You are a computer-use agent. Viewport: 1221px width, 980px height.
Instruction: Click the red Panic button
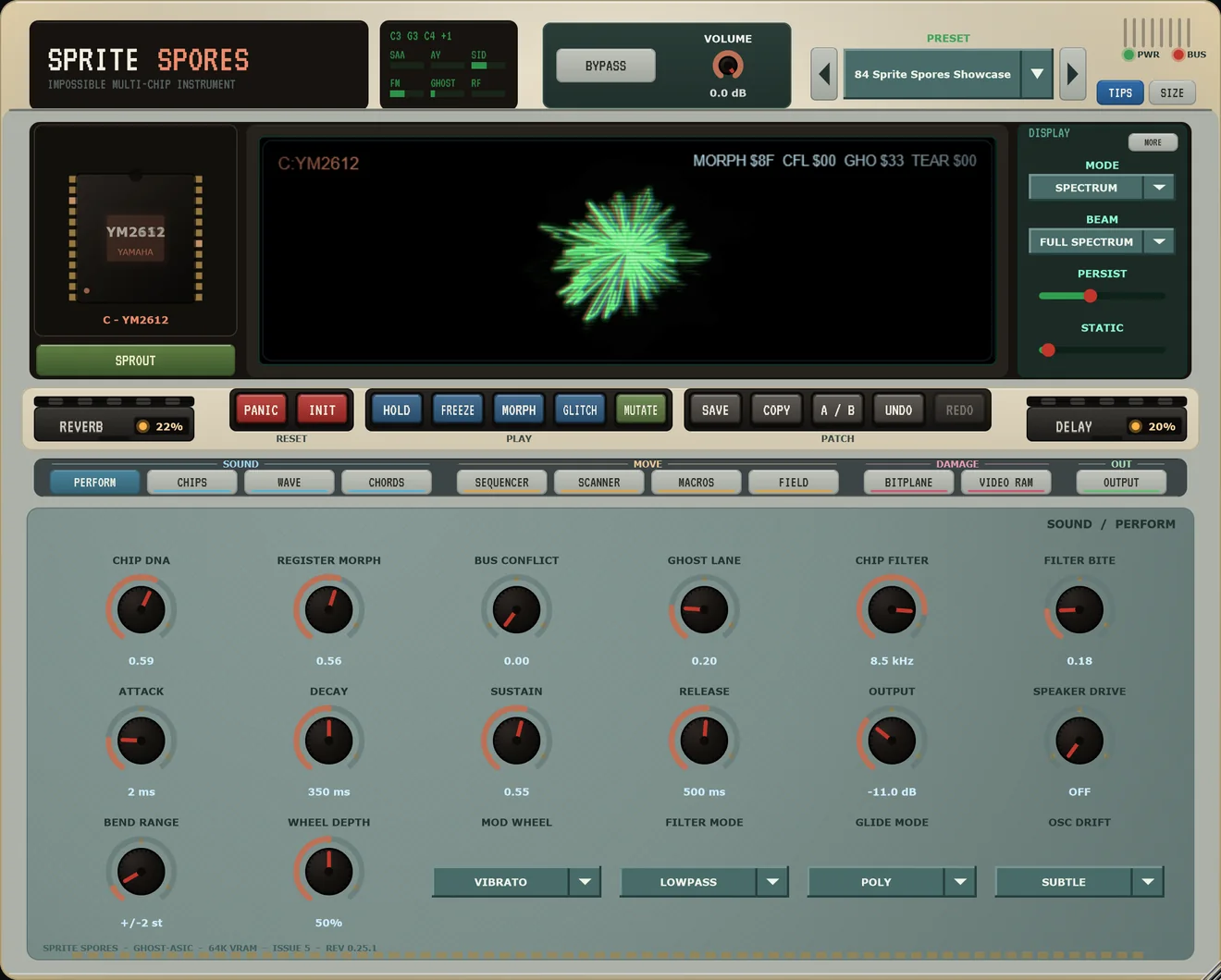261,410
